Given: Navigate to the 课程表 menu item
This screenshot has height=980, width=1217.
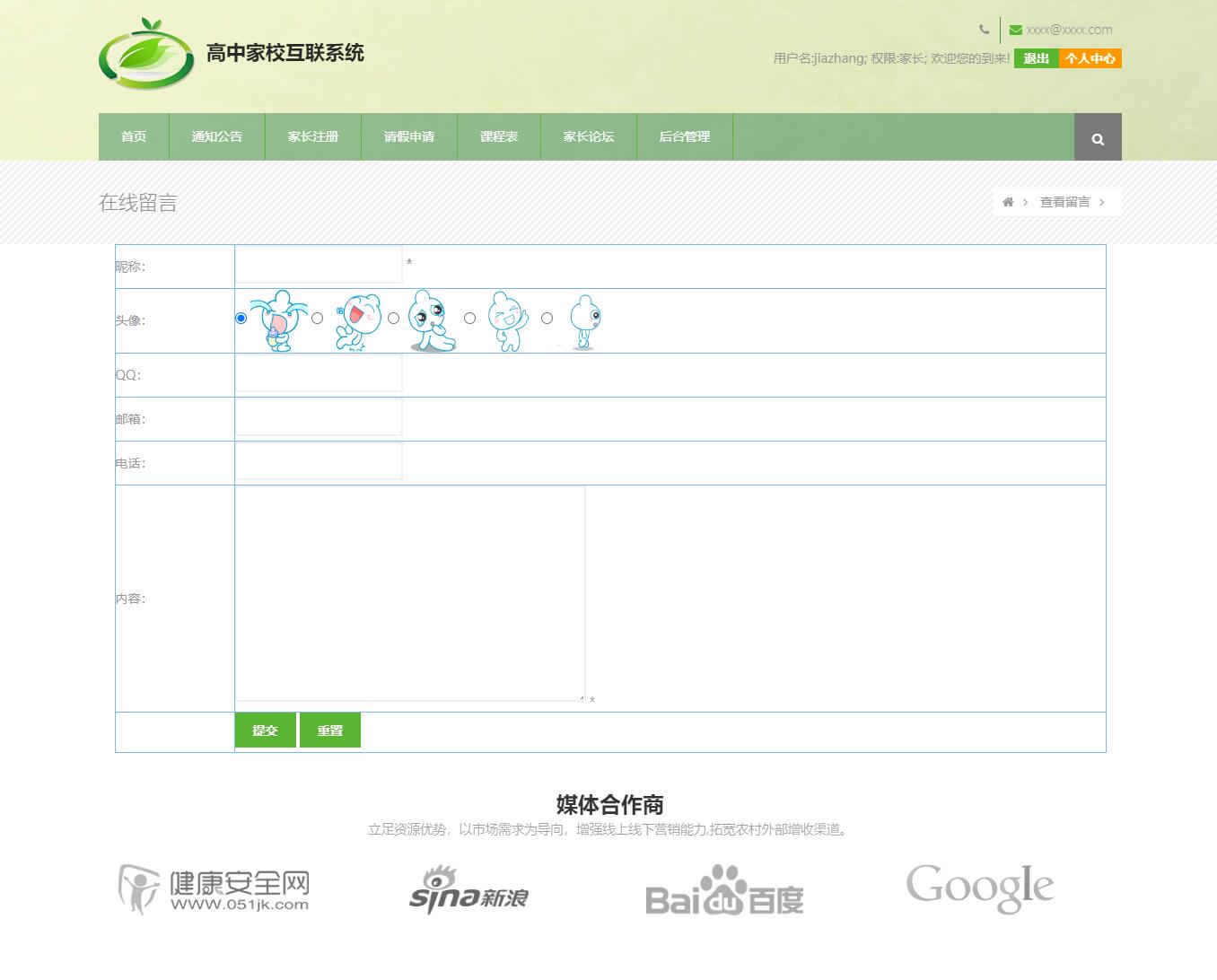Looking at the screenshot, I should click(498, 136).
